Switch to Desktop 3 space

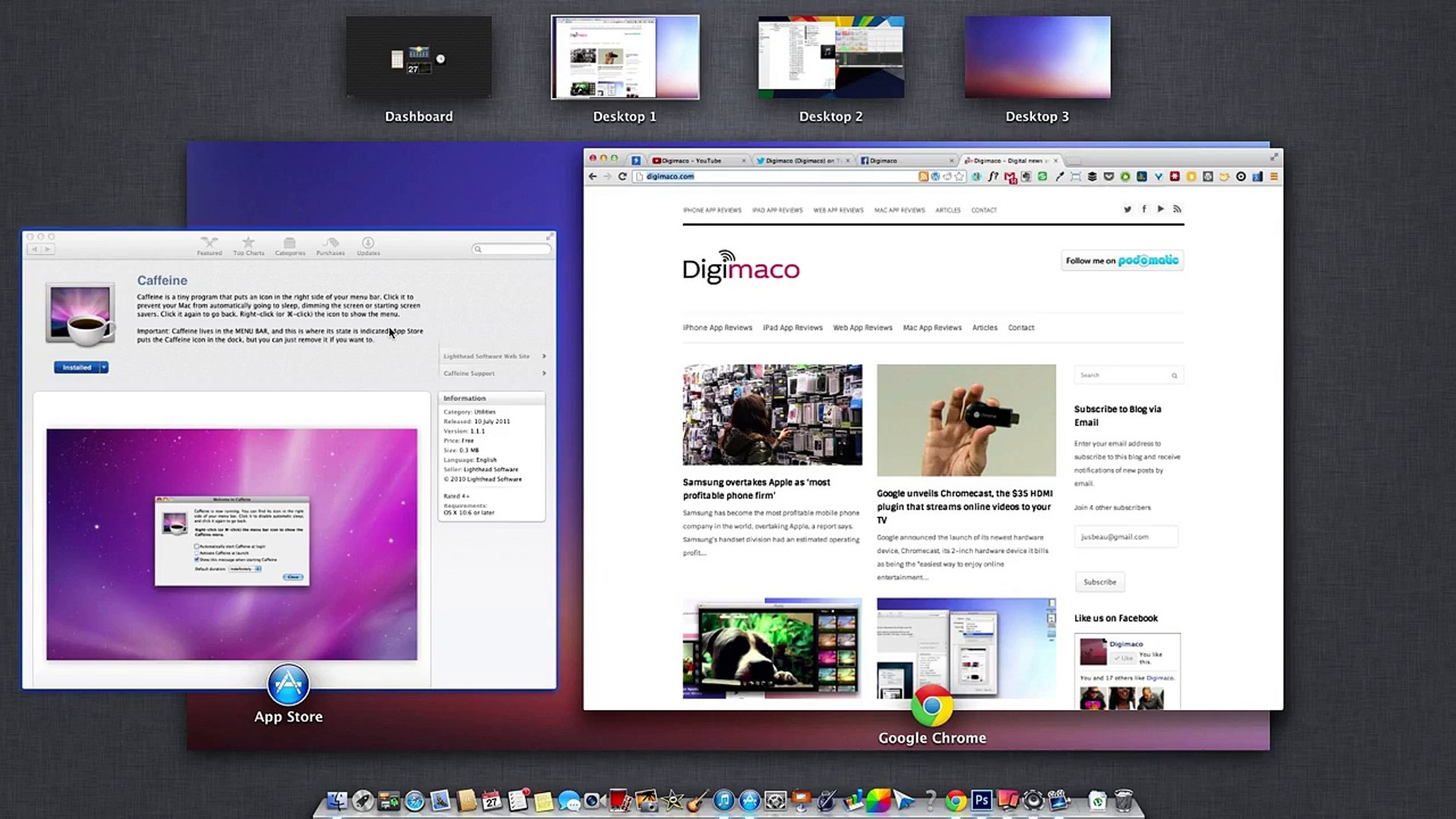[x=1037, y=58]
